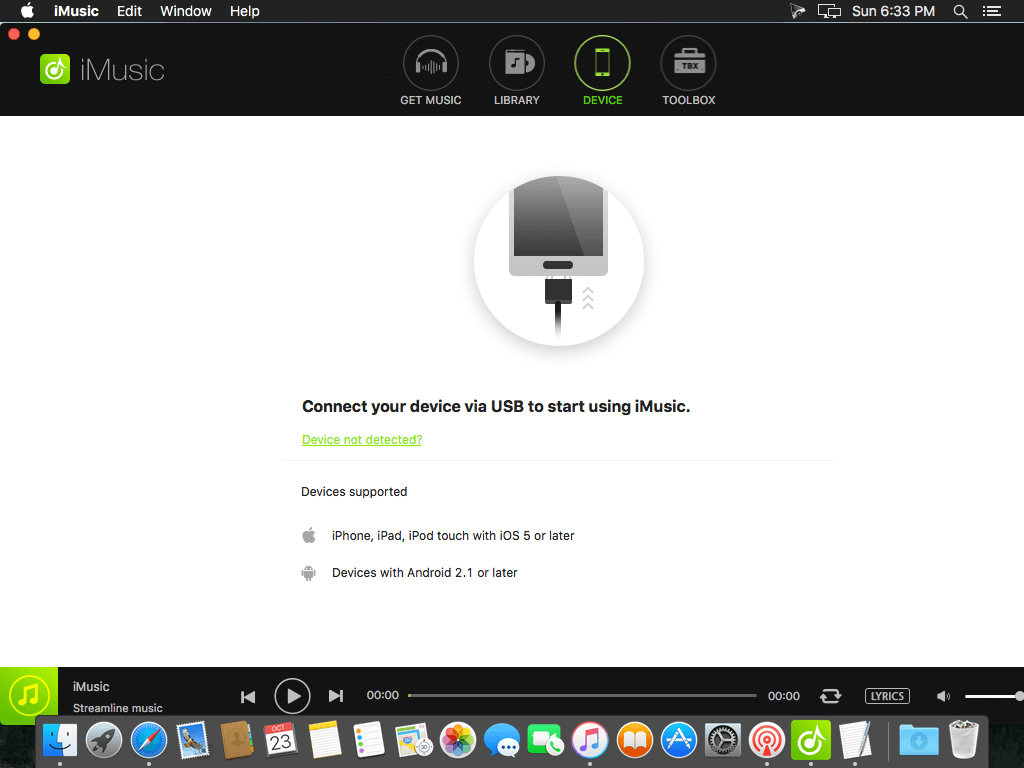Screen dimensions: 1024x768
Task: Open the TOOLBOX section
Action: click(x=688, y=62)
